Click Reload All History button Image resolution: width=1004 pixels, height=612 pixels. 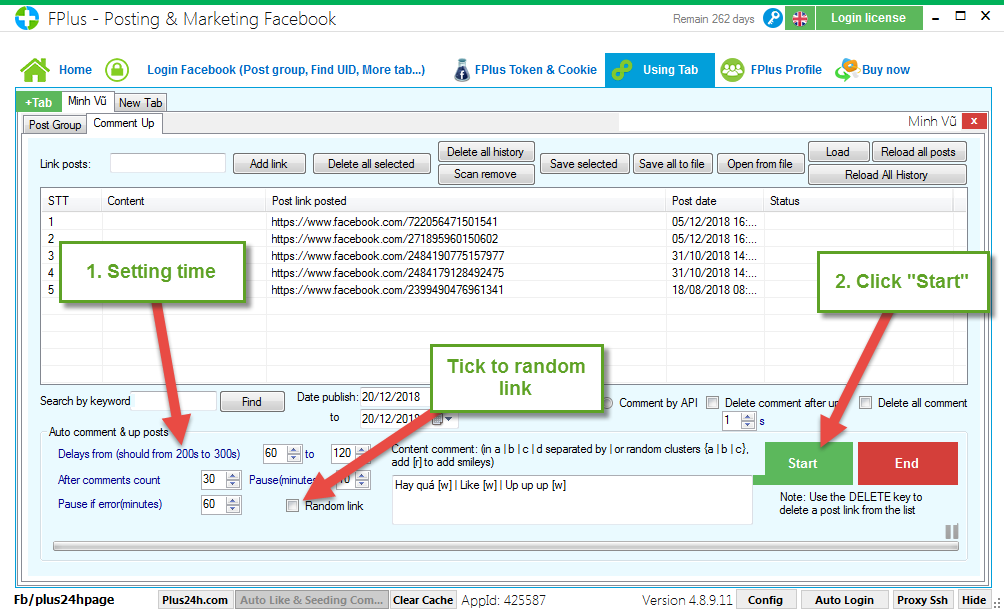(887, 175)
